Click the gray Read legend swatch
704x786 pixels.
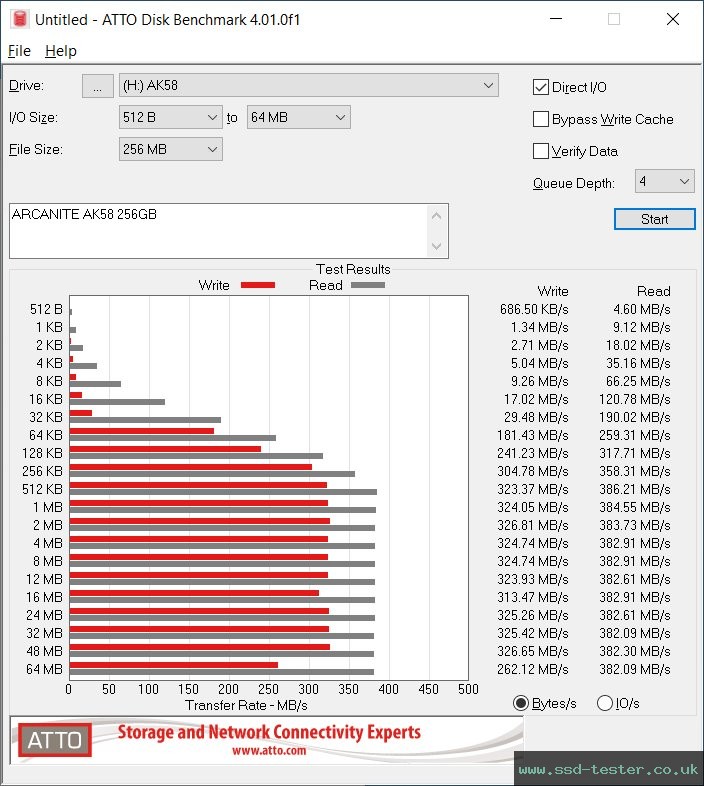pos(368,285)
